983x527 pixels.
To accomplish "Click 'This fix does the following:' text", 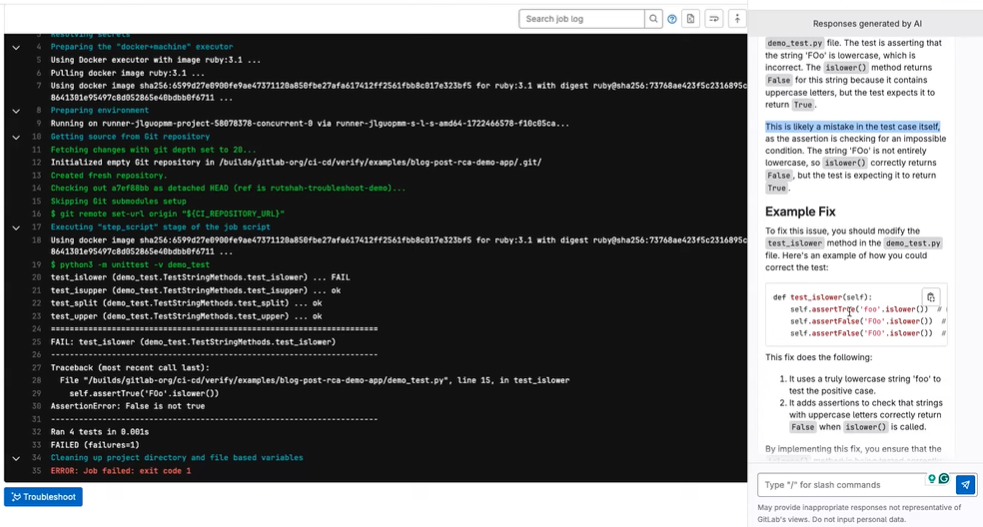I will coord(819,357).
